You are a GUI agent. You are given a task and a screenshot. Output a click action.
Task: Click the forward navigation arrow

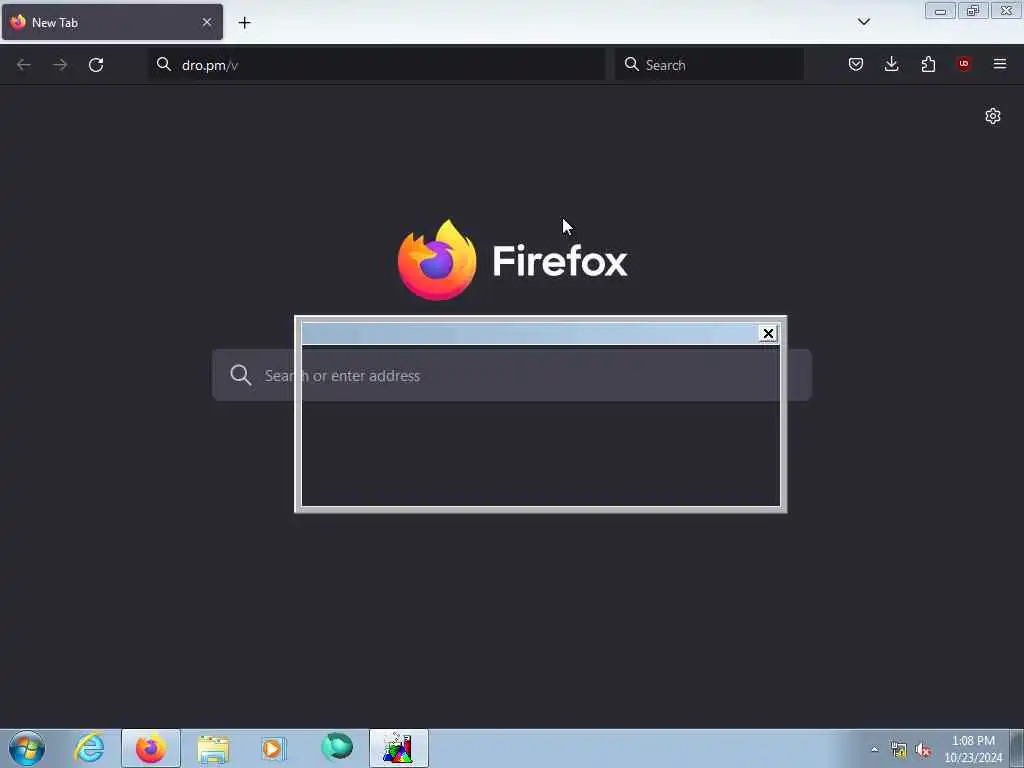point(60,65)
